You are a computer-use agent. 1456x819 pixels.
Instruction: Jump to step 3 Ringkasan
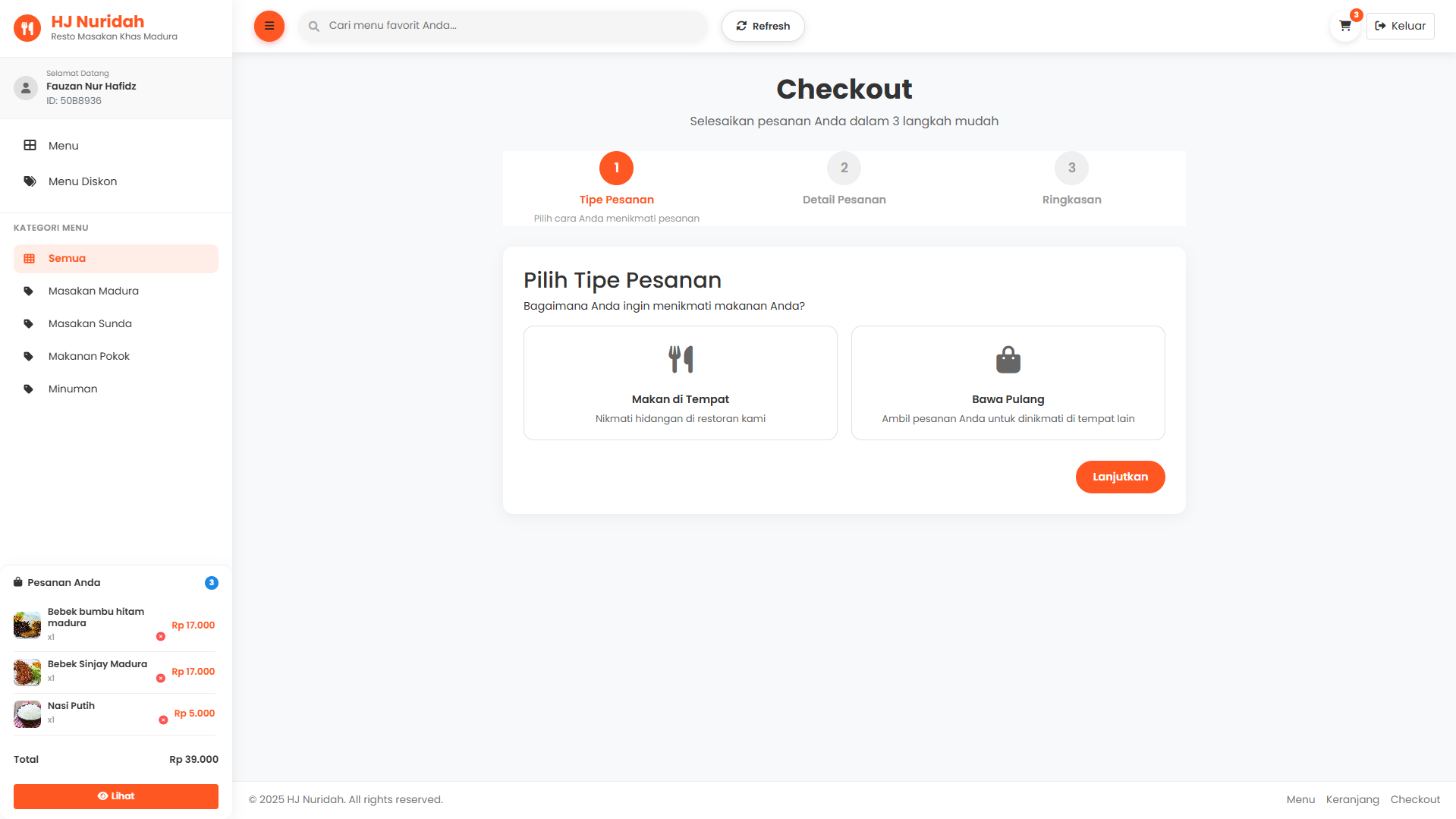tap(1071, 168)
